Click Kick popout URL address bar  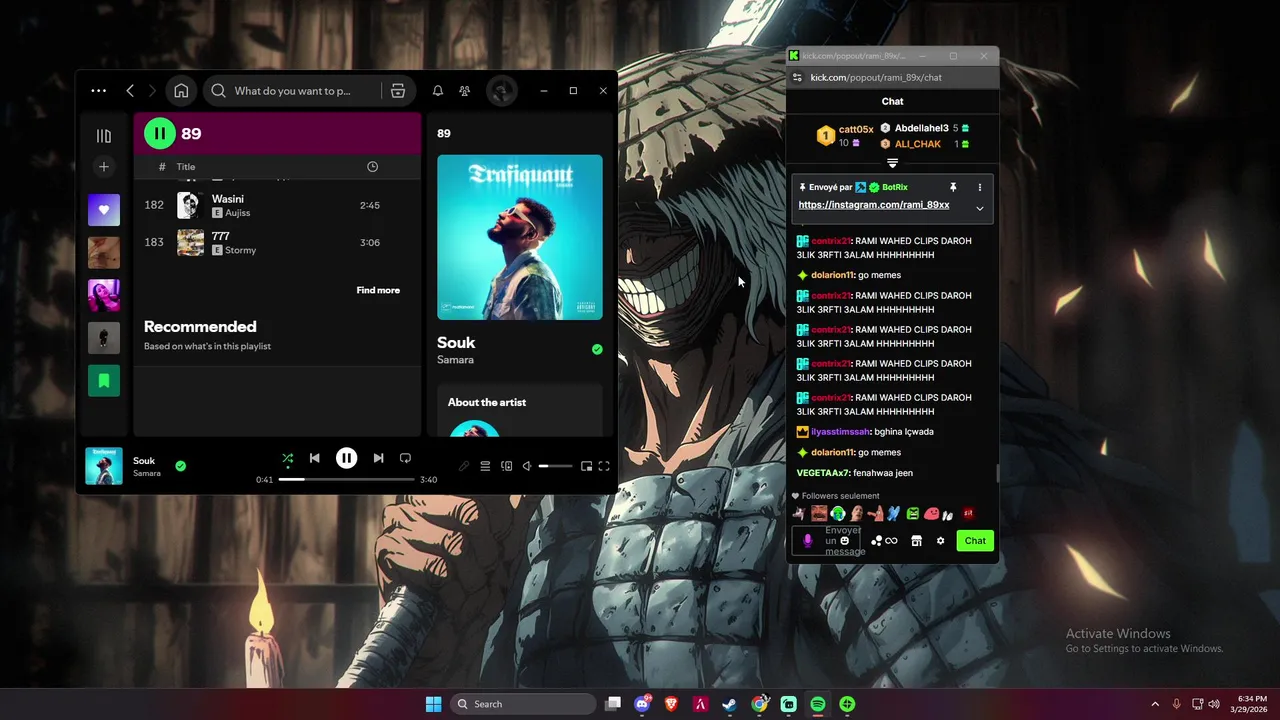[876, 78]
